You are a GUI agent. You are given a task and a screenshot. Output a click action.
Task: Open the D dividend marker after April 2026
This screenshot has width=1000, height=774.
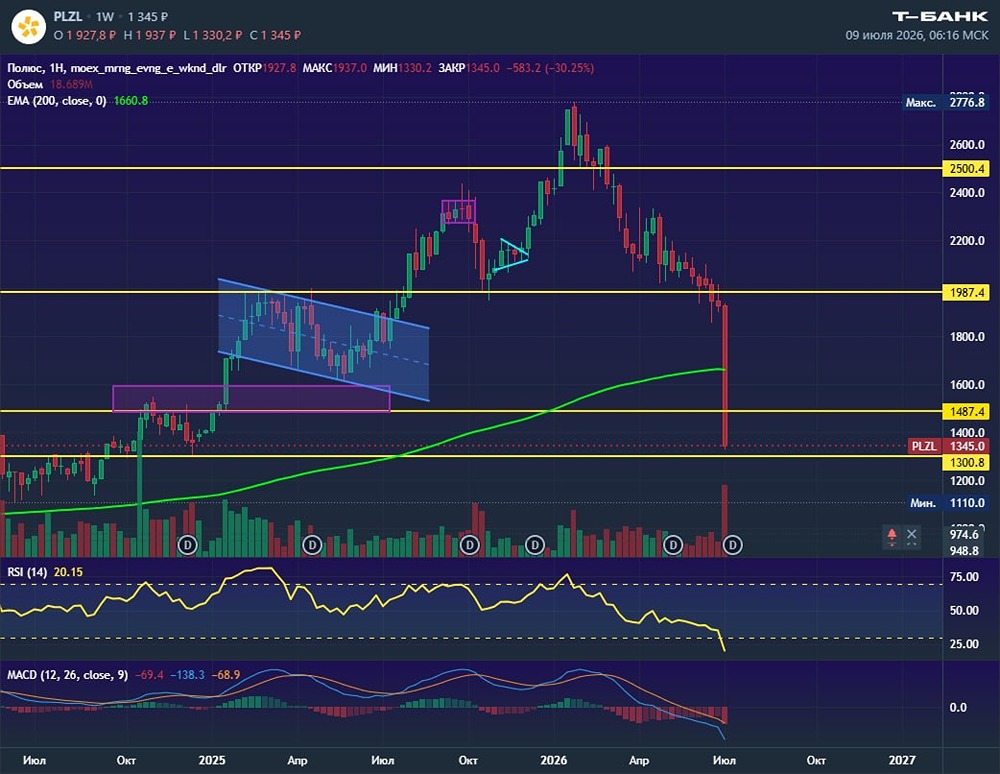[x=673, y=545]
